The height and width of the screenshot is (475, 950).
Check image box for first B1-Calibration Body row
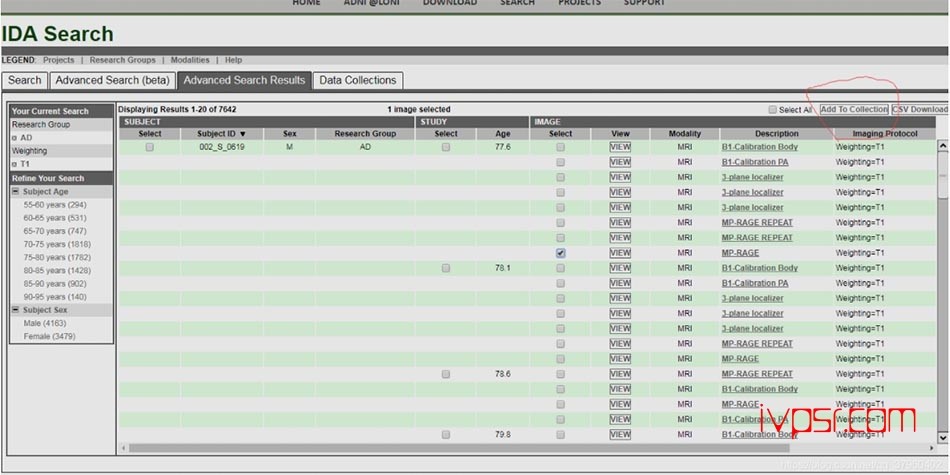click(560, 147)
